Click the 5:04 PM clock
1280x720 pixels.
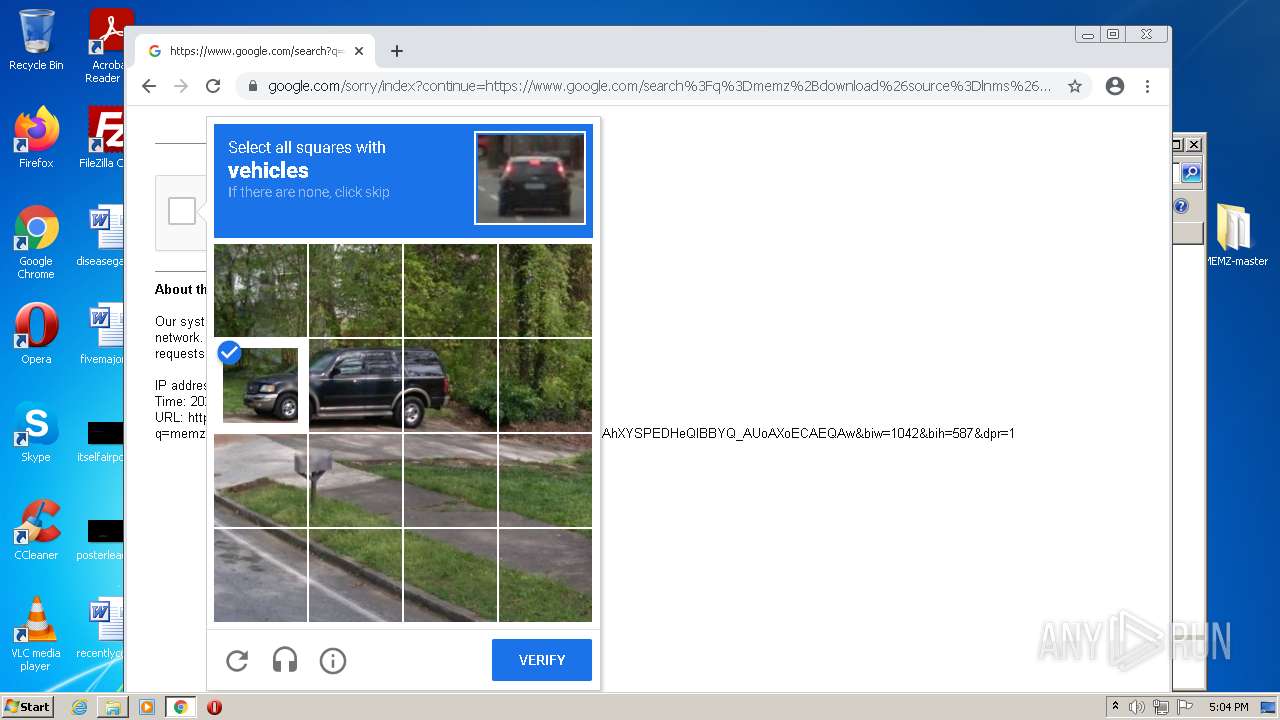pos(1228,707)
